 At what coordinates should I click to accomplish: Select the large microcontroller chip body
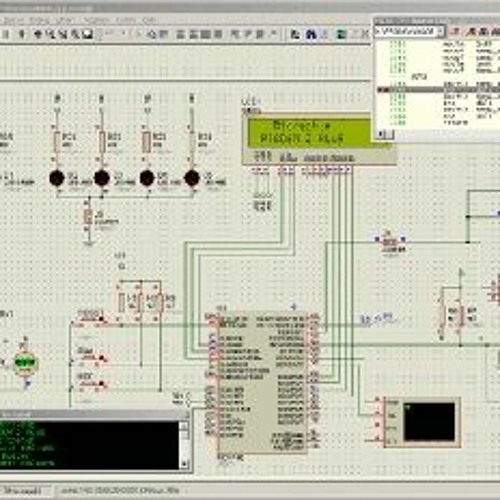point(263,382)
